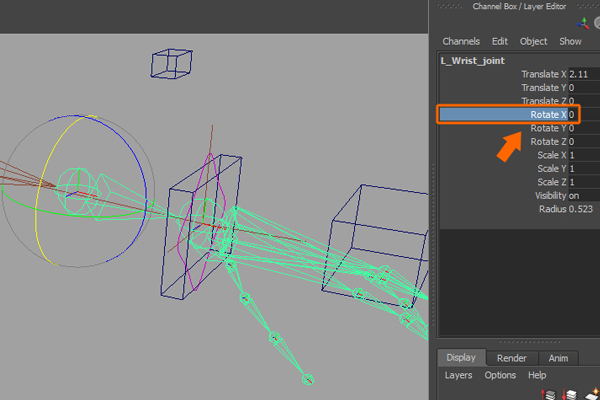The height and width of the screenshot is (400, 600).
Task: Click the Channel Box / Layer Editor title
Action: click(x=519, y=6)
